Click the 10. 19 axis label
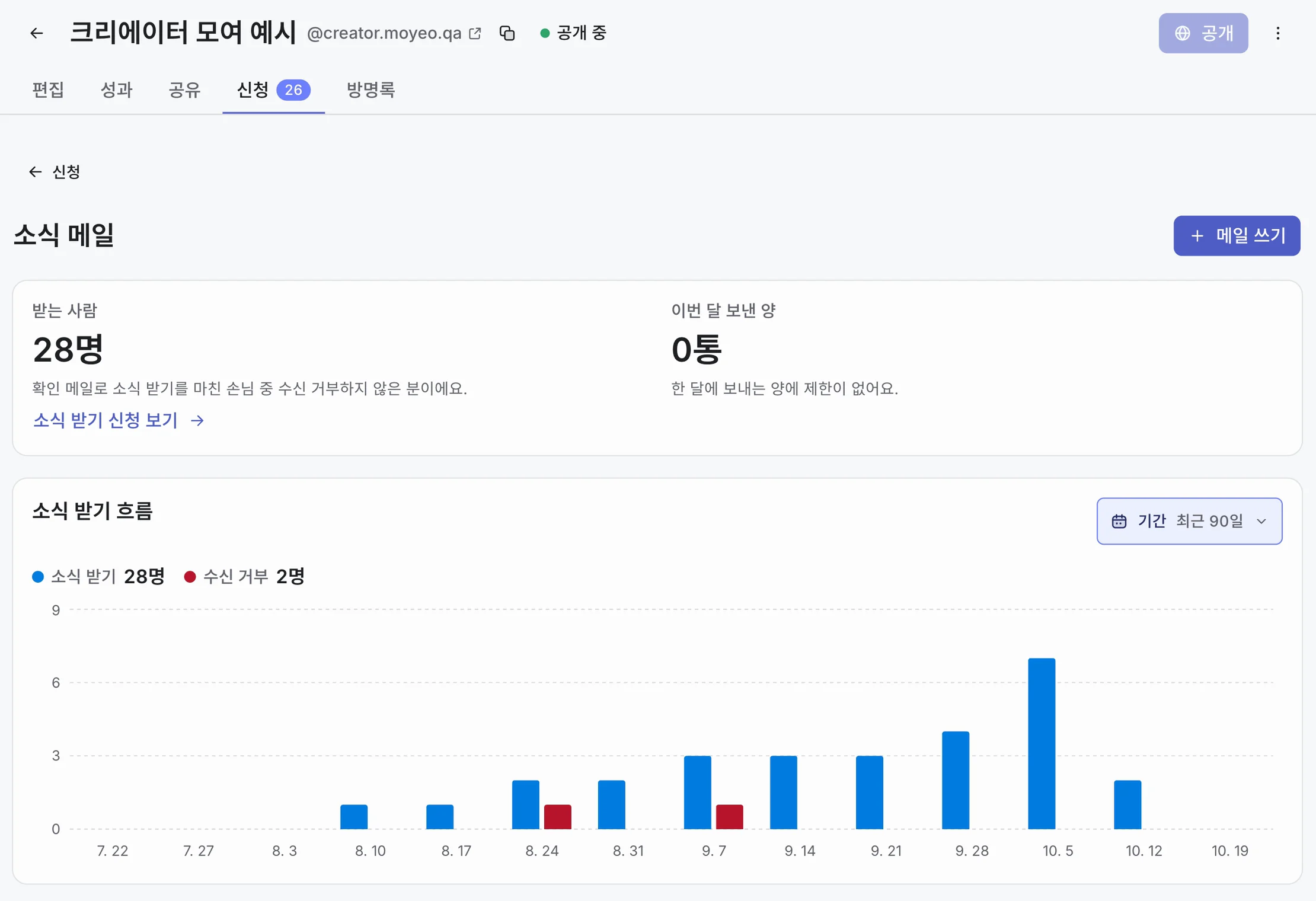This screenshot has height=901, width=1316. click(1230, 851)
